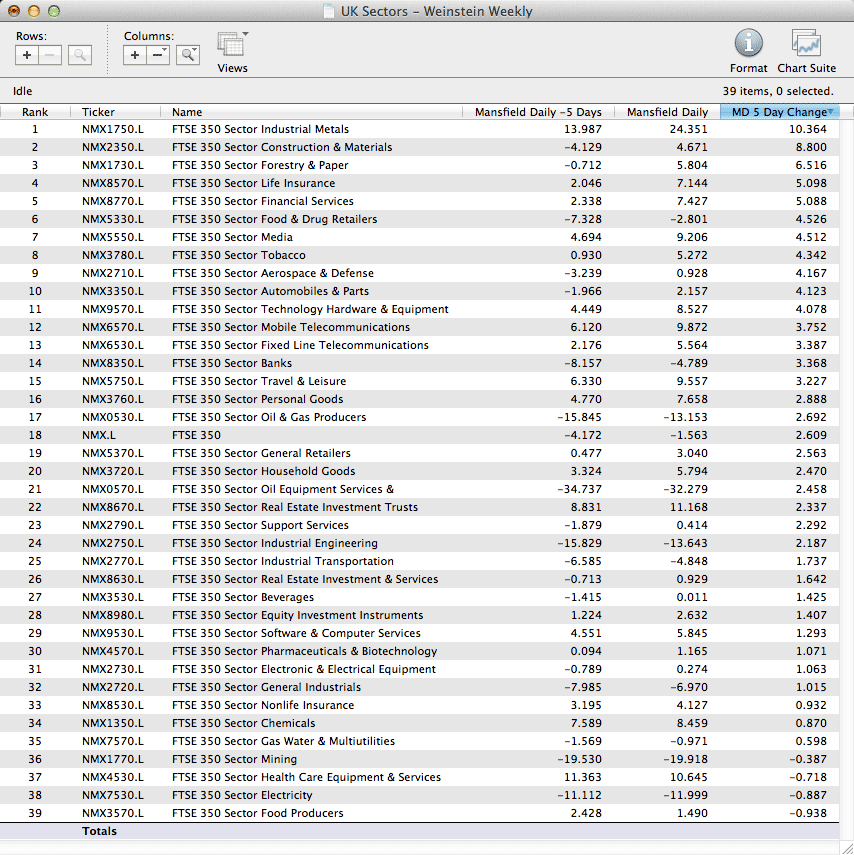Viewport: 854px width, 855px height.
Task: Open the remove column minus dropdown
Action: 159,55
